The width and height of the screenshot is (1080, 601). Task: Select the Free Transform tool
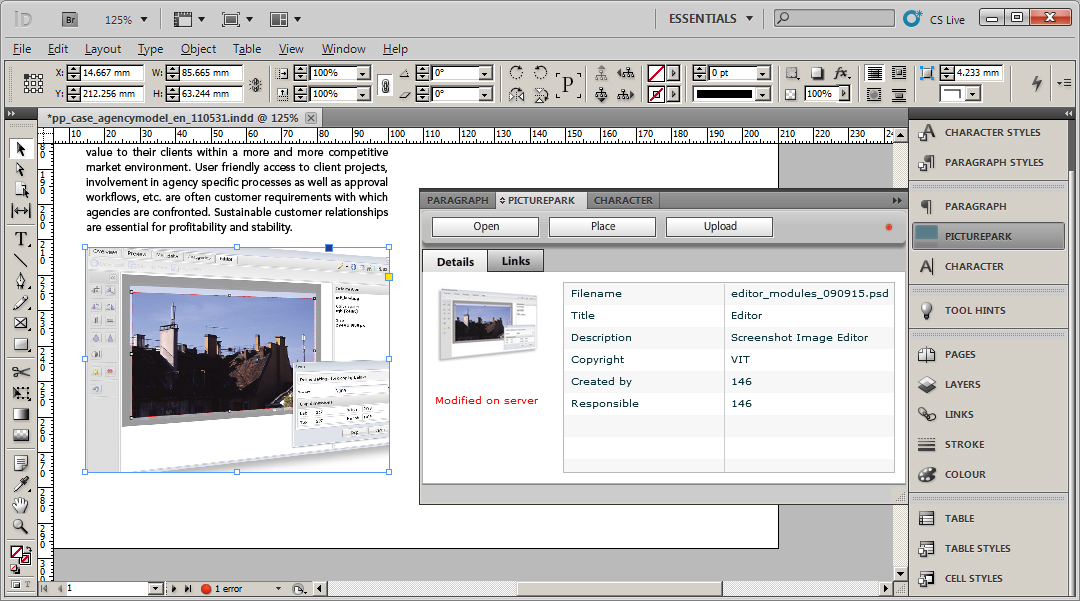(21, 393)
